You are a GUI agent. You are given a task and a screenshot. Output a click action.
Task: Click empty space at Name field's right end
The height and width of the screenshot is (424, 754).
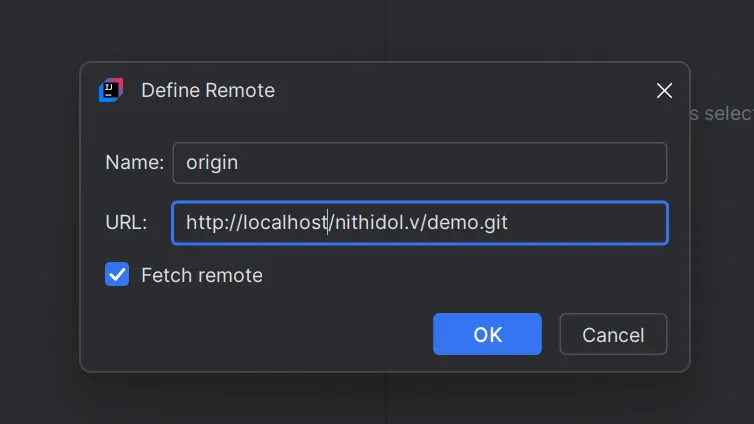[x=600, y=163]
